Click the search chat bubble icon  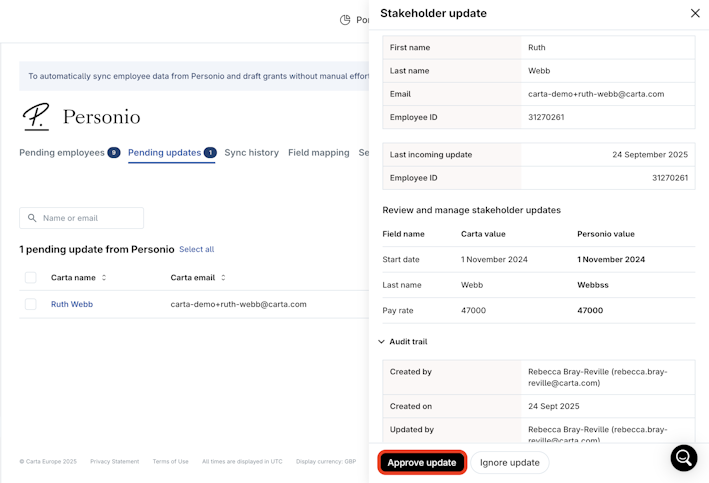click(x=684, y=457)
